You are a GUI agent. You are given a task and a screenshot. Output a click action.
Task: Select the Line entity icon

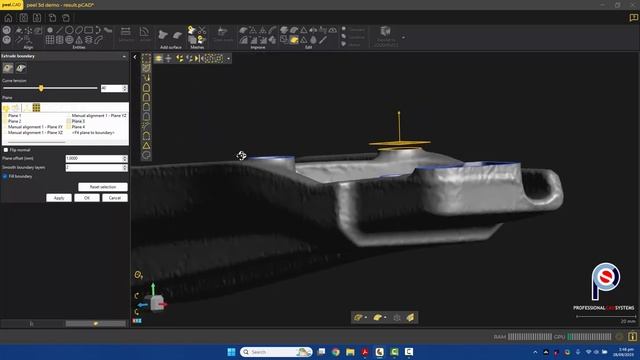tap(60, 30)
